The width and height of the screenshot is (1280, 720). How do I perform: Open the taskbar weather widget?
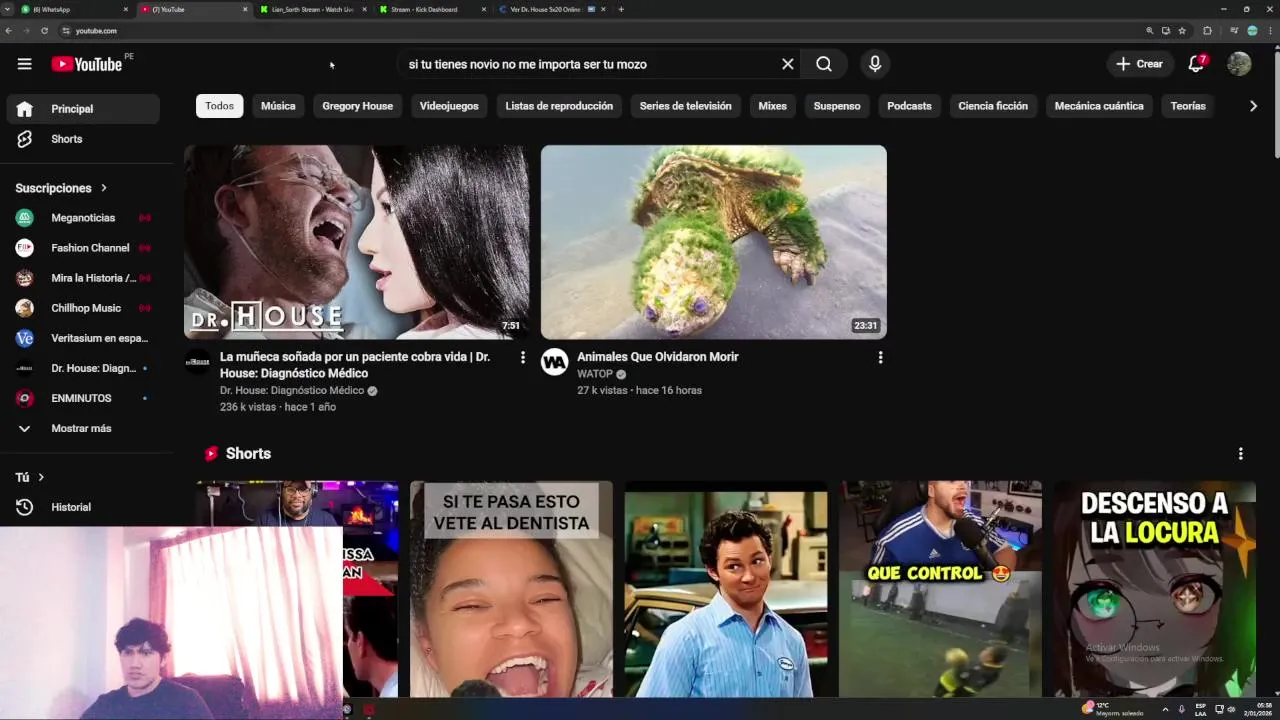1113,709
